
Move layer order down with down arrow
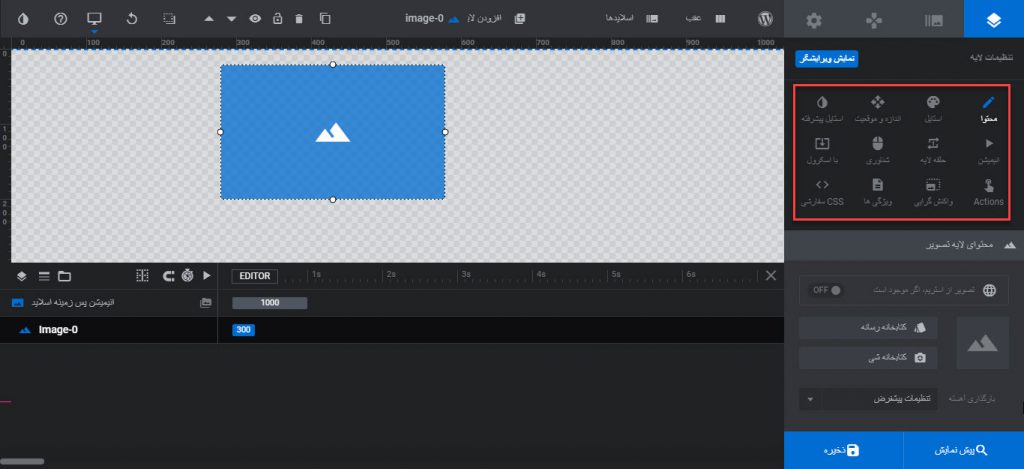[x=231, y=19]
